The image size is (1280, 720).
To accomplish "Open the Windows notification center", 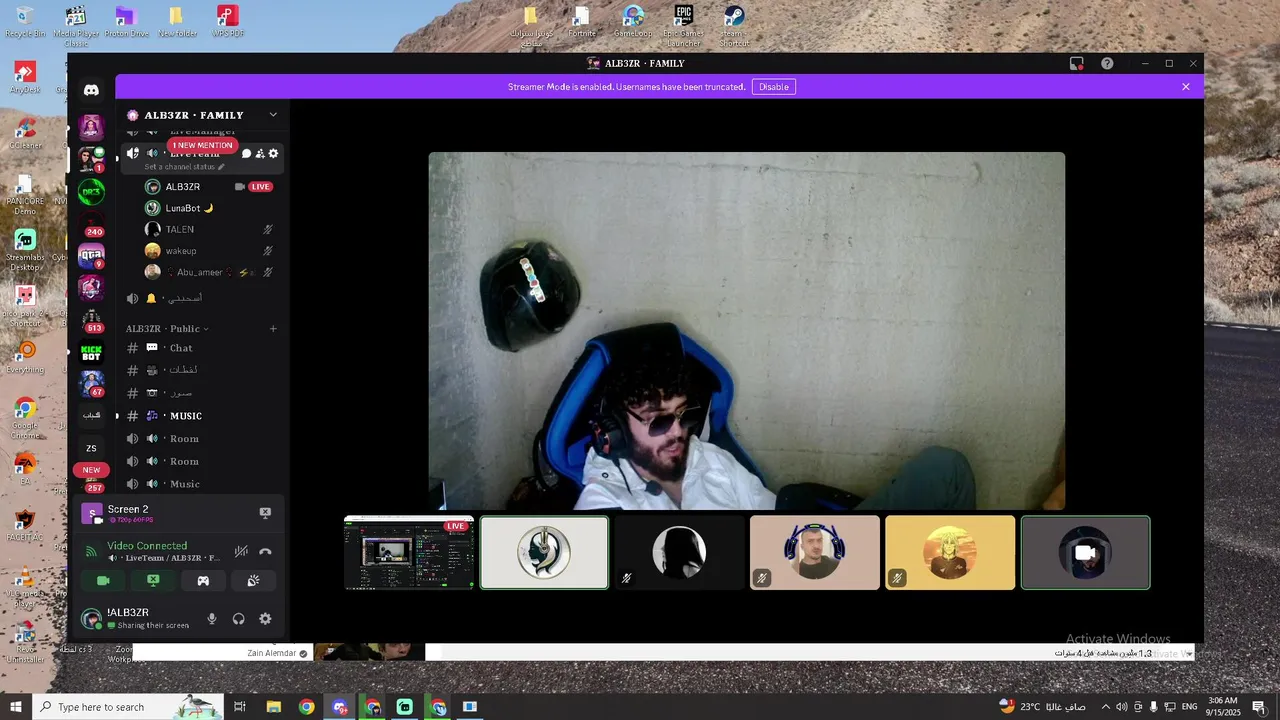I will point(1259,707).
